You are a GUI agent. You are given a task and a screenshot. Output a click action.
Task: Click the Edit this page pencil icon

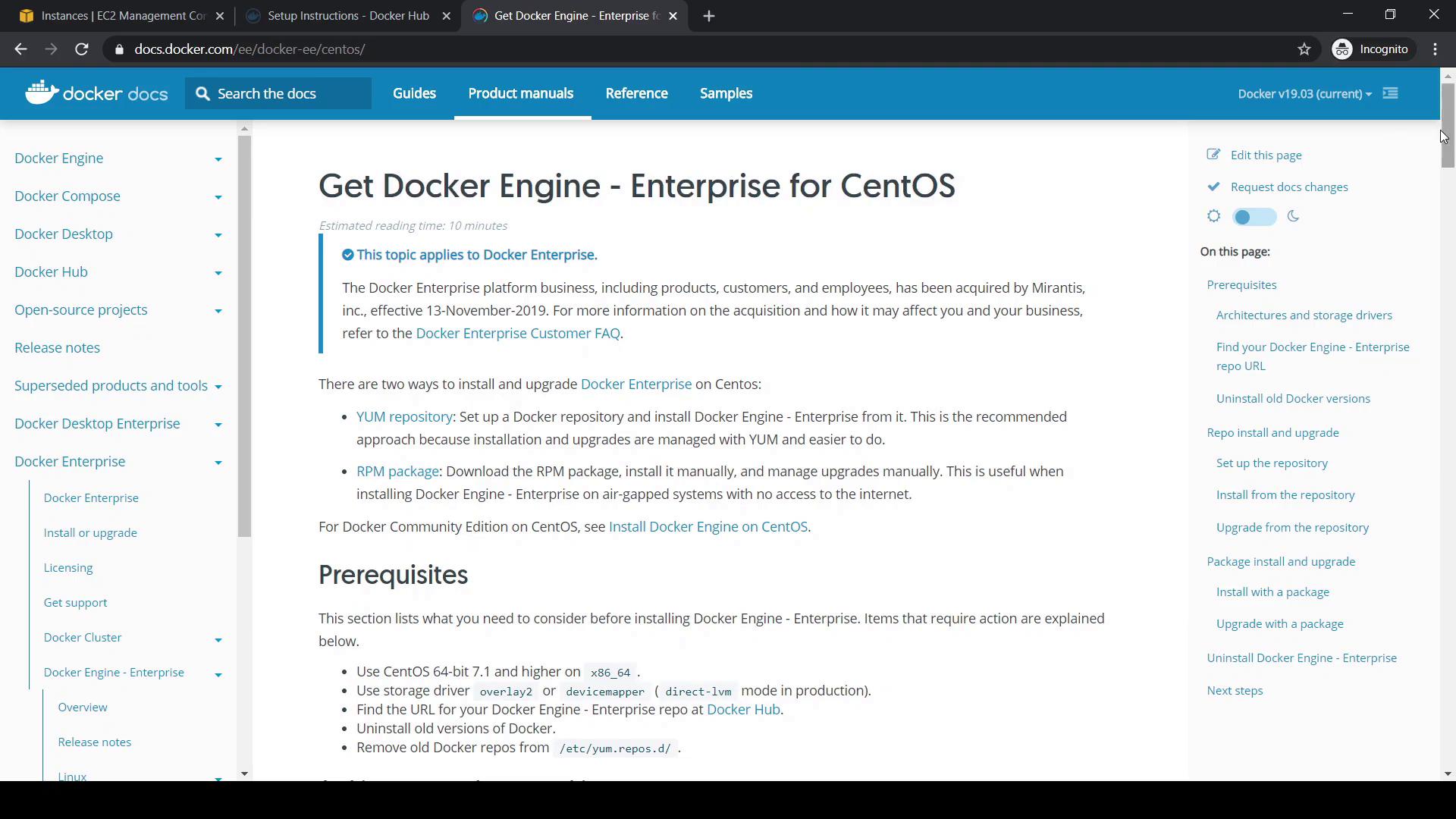coord(1213,155)
